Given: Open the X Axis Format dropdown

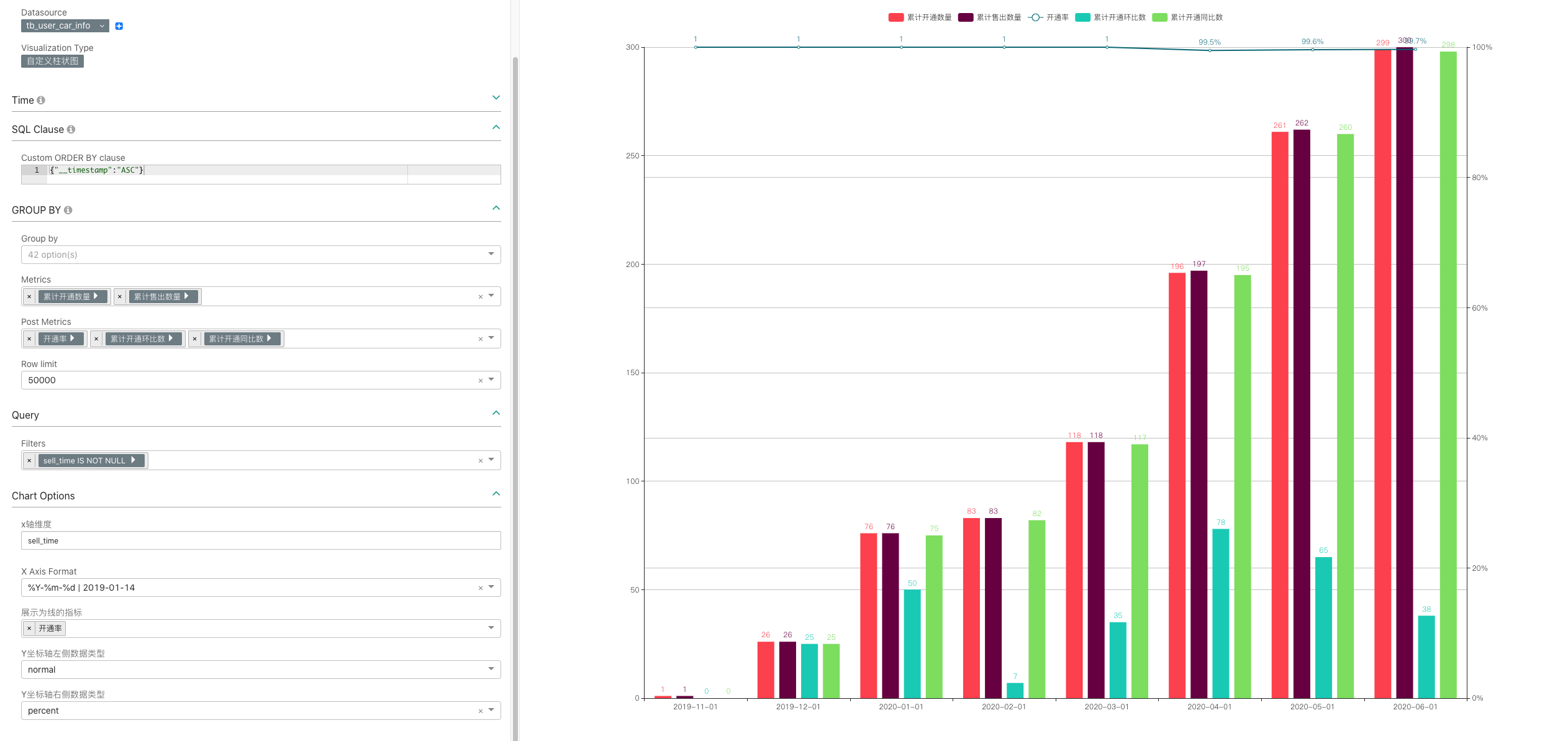Looking at the screenshot, I should [x=491, y=587].
